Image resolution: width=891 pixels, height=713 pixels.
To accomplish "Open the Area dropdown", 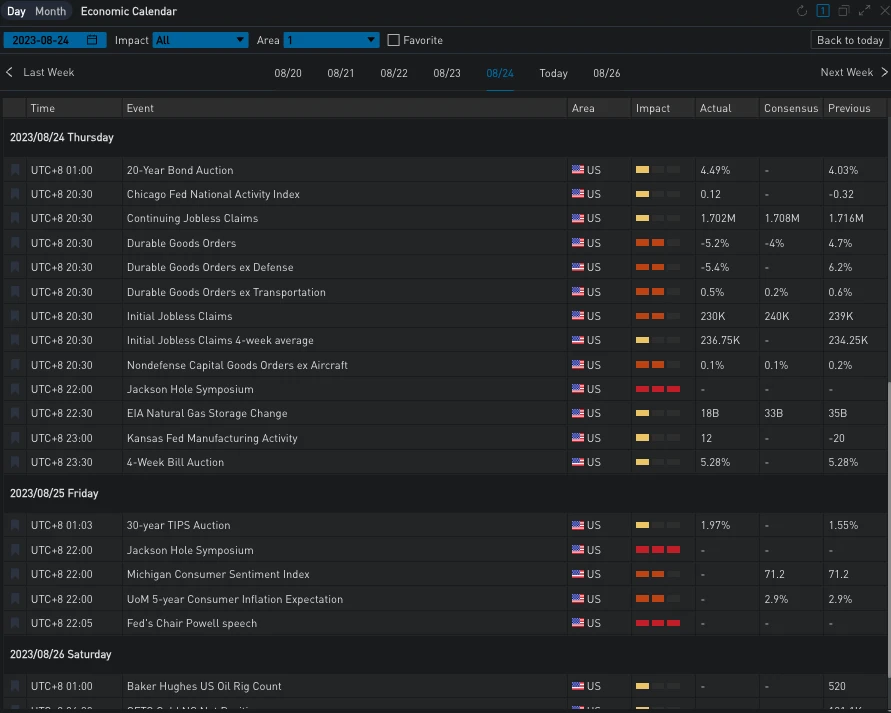I will click(331, 40).
